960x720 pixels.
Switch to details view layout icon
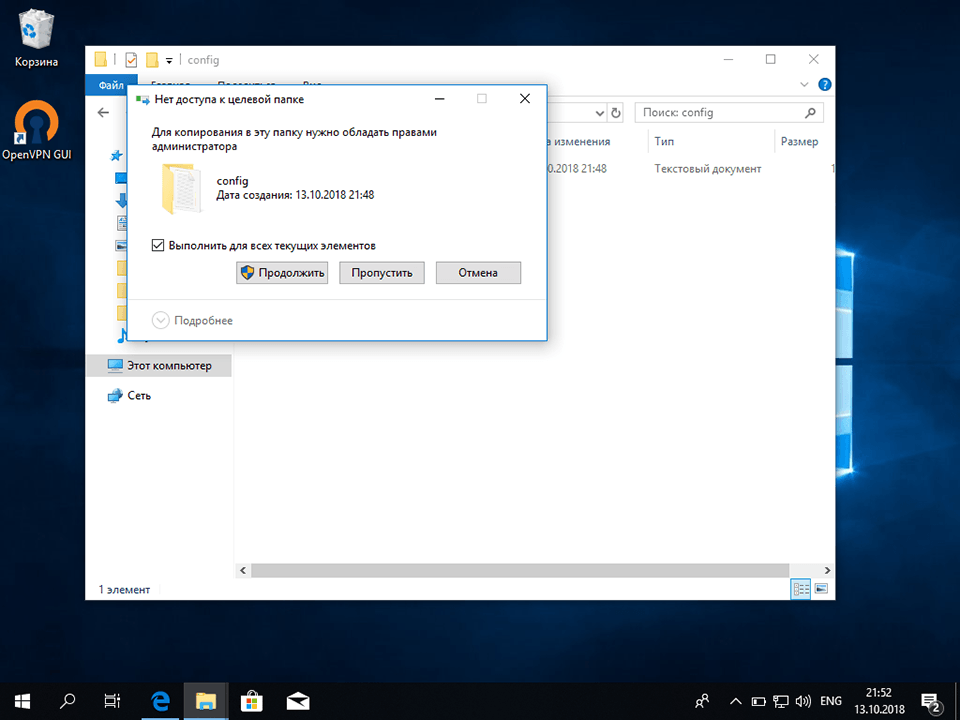point(801,589)
